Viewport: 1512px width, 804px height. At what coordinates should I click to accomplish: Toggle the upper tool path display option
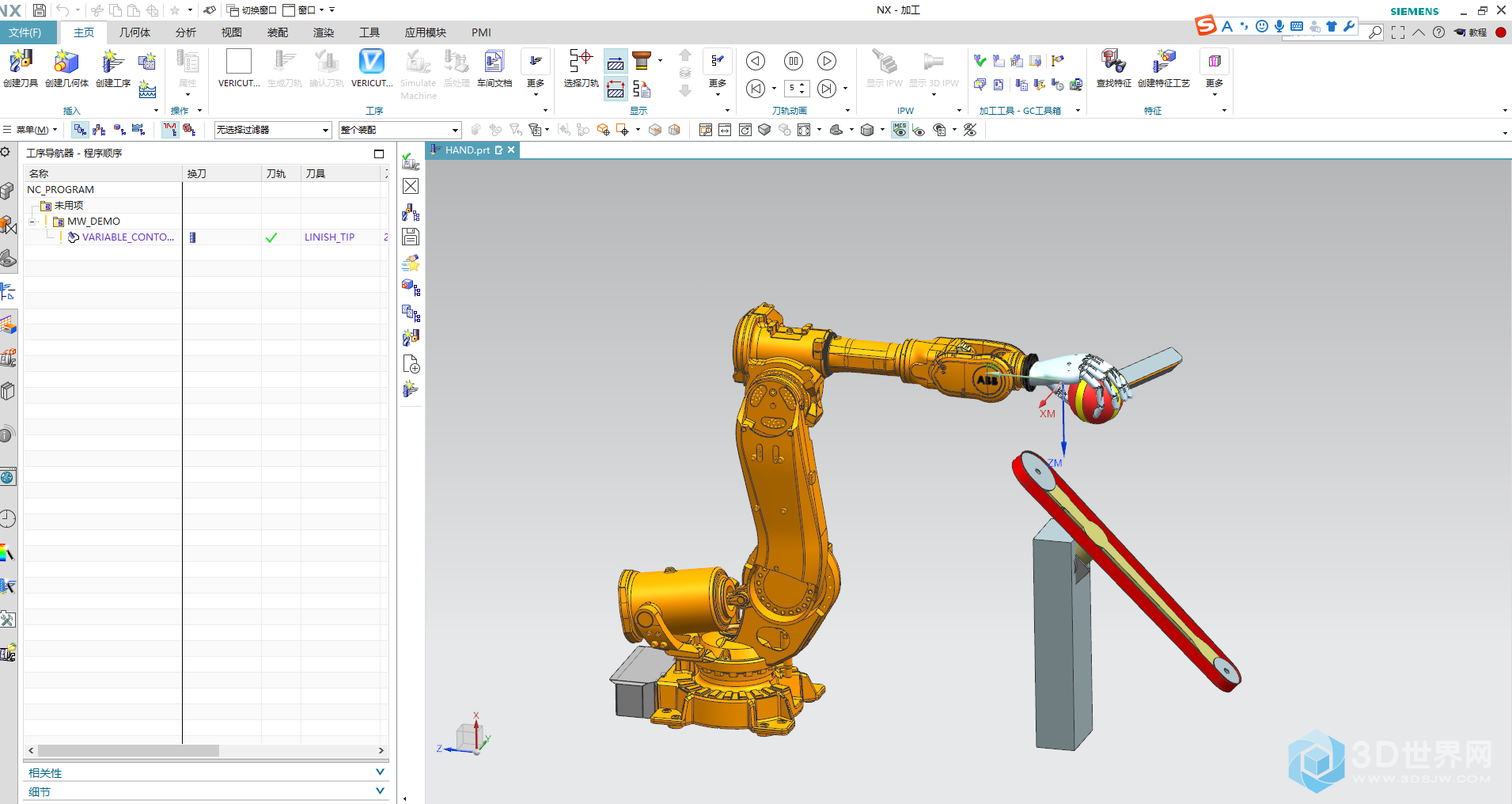click(616, 63)
